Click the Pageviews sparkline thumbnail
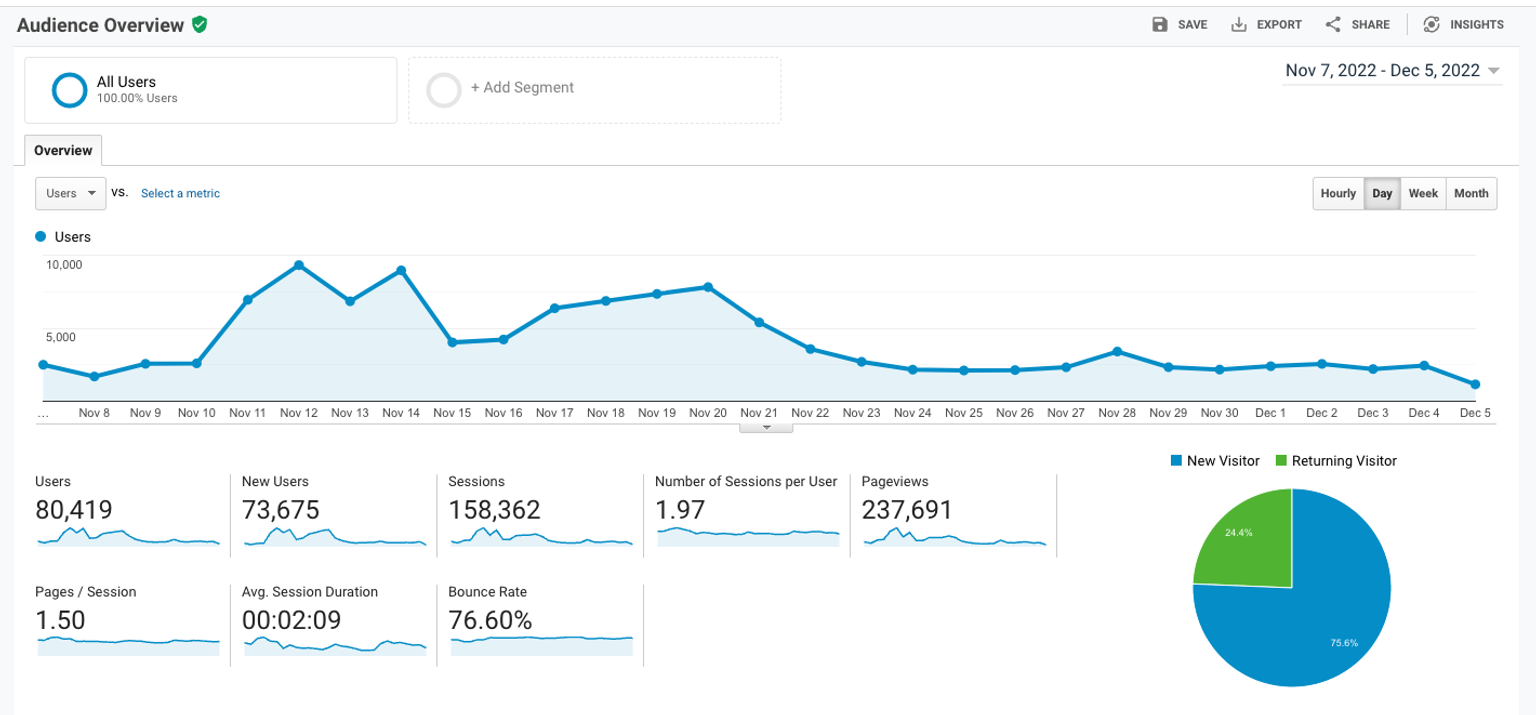The width and height of the screenshot is (1536, 715). [955, 537]
